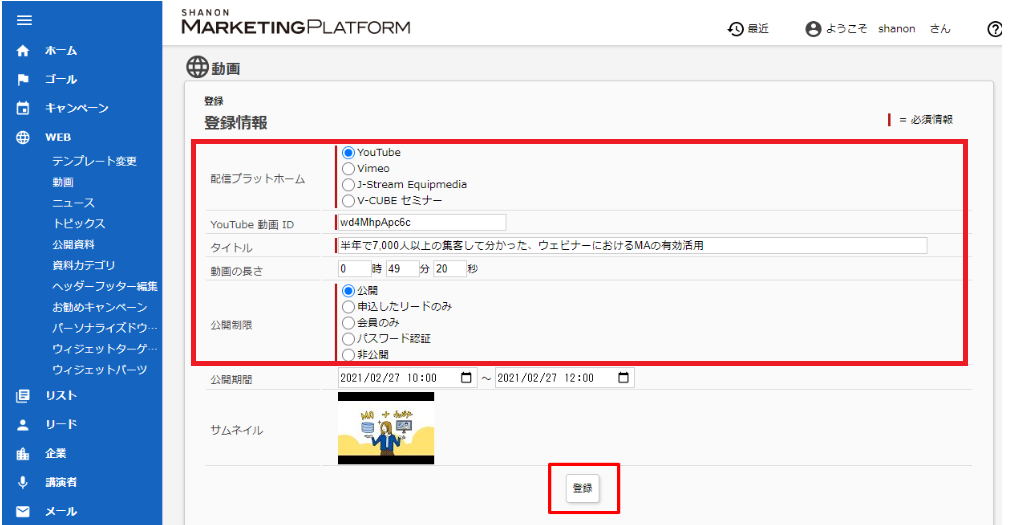Viewport: 1013px width, 525px height.
Task: Open 資料カテゴリ submenu link
Action: [x=84, y=265]
